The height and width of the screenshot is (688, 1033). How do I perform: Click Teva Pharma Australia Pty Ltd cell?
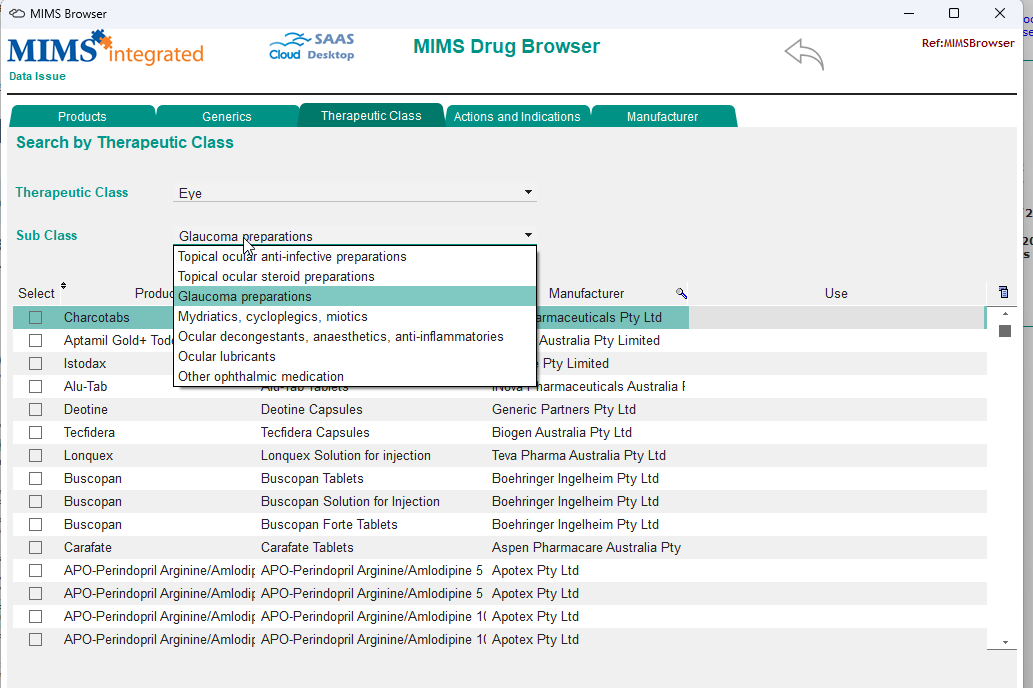tap(579, 456)
